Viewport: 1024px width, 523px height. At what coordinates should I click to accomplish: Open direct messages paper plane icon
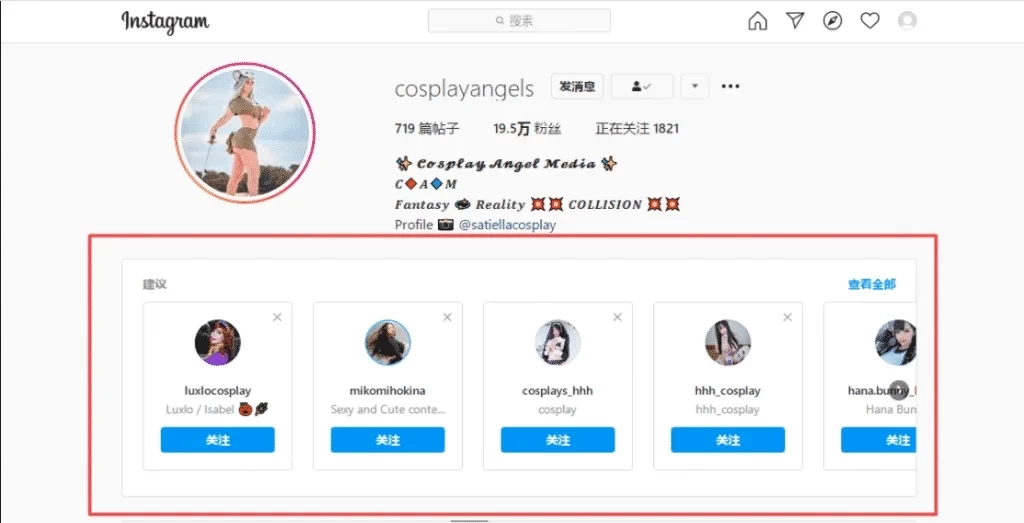[795, 21]
